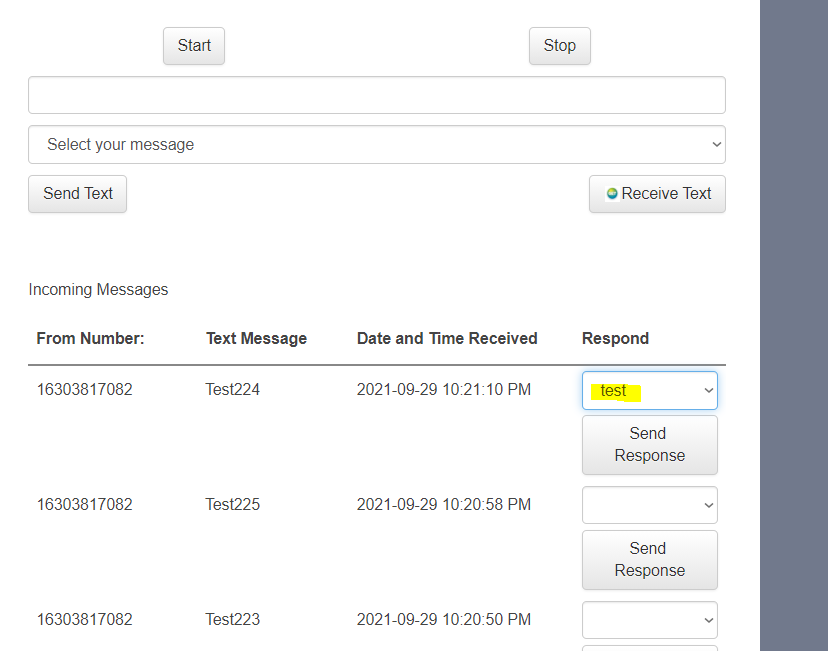Select the Test224 message text
828x651 pixels.
coord(232,390)
